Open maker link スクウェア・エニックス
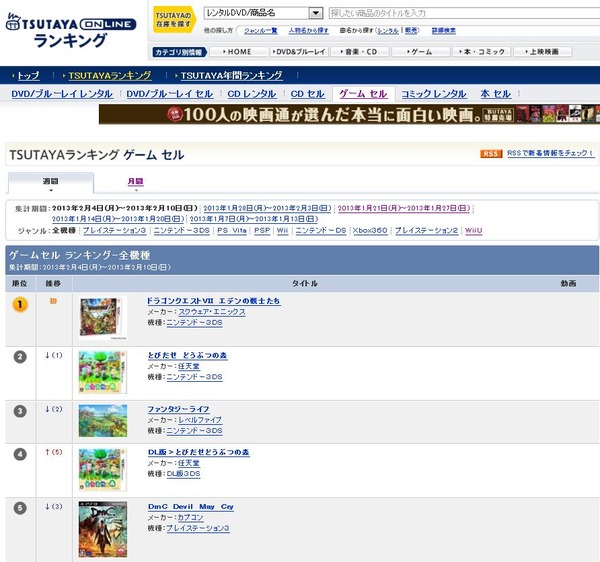 coord(212,312)
